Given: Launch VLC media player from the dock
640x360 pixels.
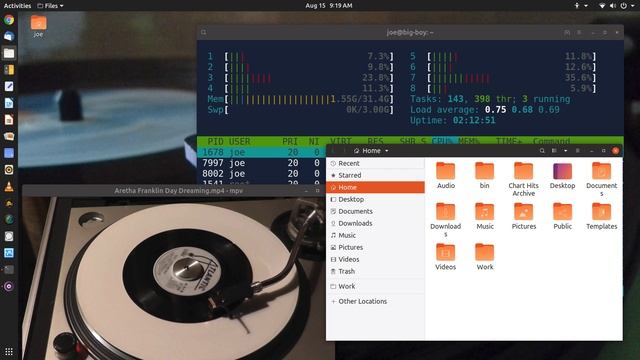Looking at the screenshot, I should (9, 187).
